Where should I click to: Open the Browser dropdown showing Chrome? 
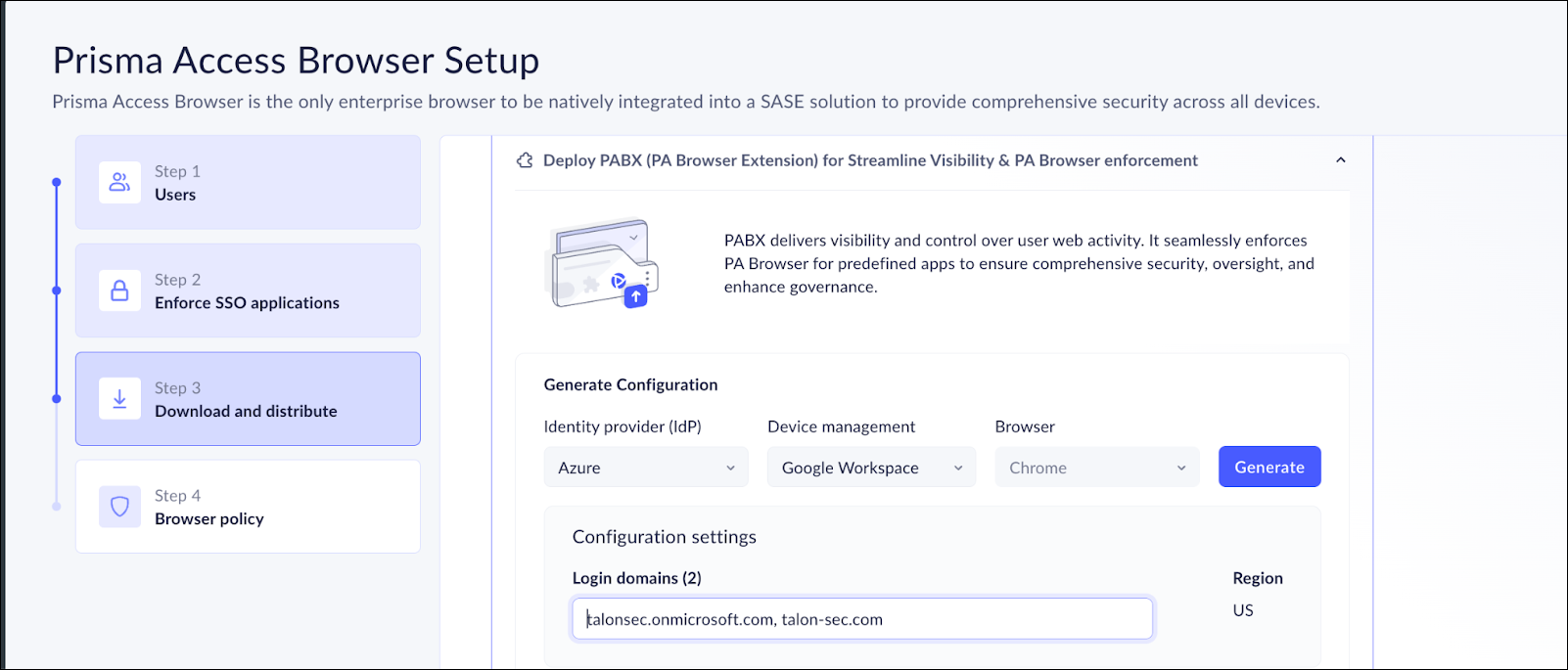click(x=1096, y=467)
